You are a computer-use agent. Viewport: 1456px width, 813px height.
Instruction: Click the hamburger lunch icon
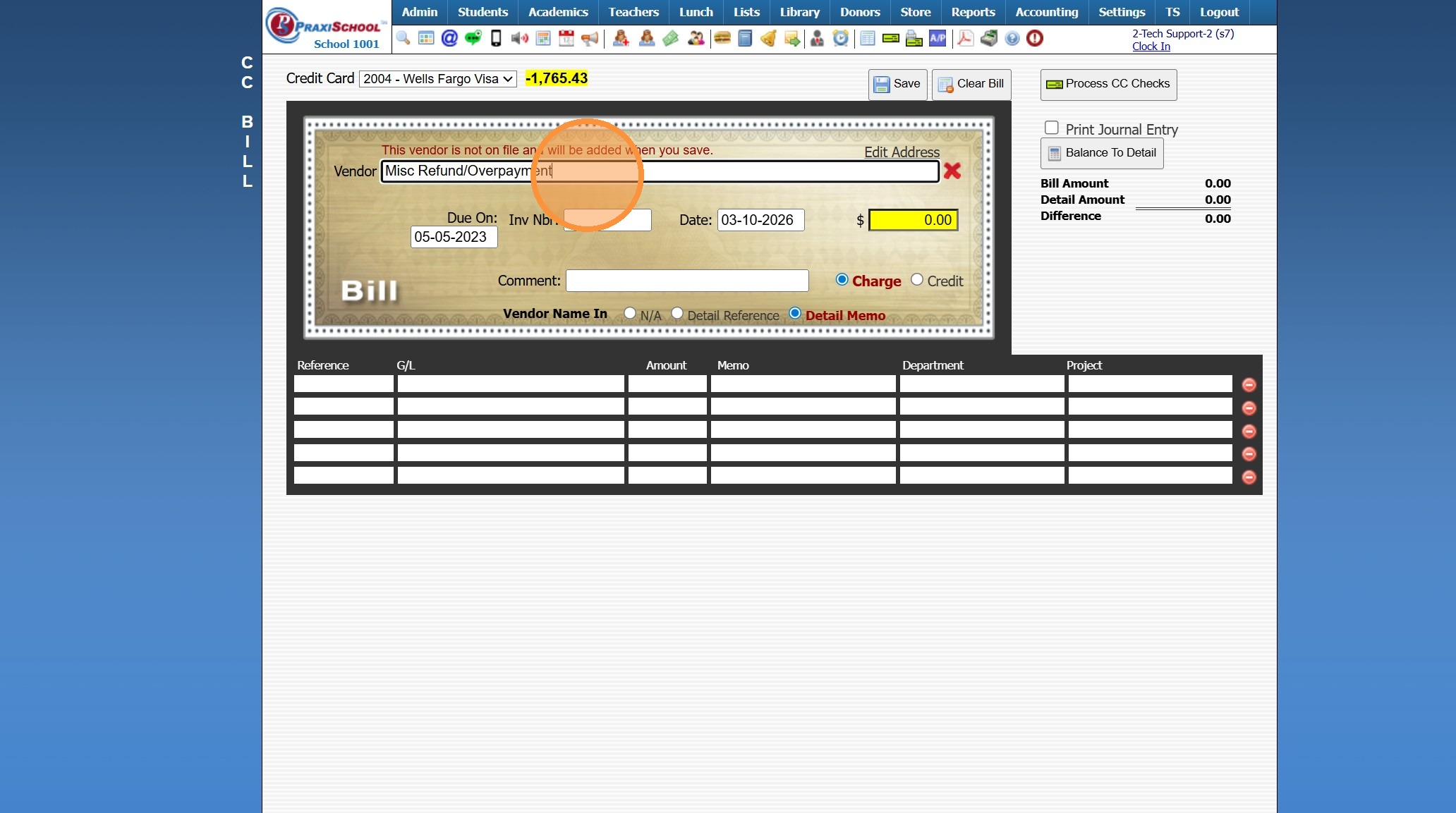point(722,38)
